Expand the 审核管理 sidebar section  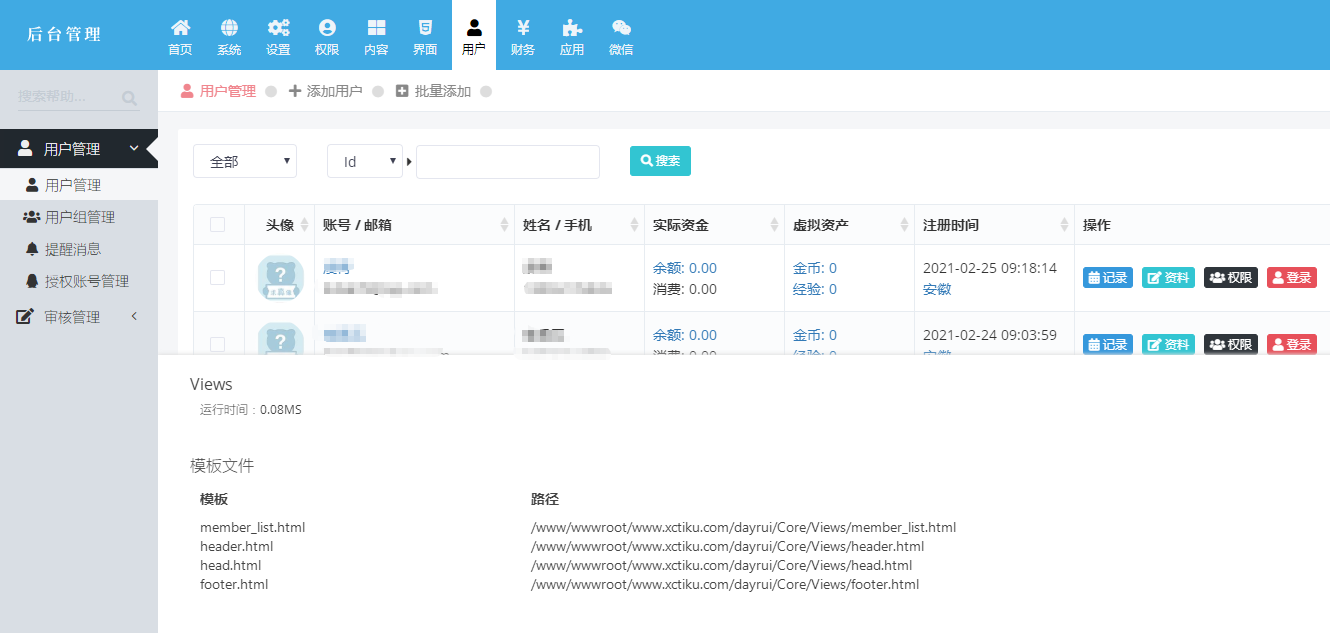(x=78, y=317)
